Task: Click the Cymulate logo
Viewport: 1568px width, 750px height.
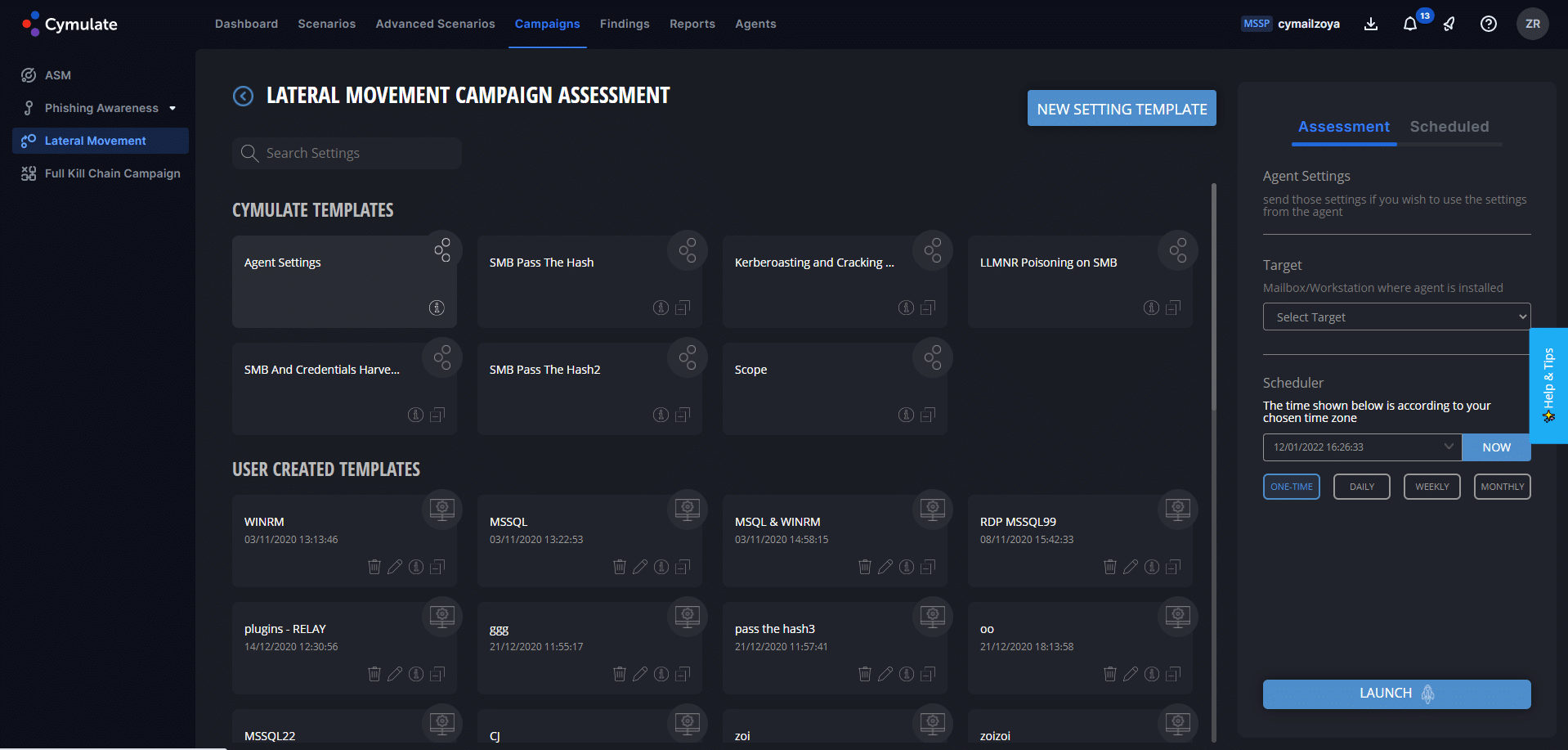Action: (x=69, y=24)
